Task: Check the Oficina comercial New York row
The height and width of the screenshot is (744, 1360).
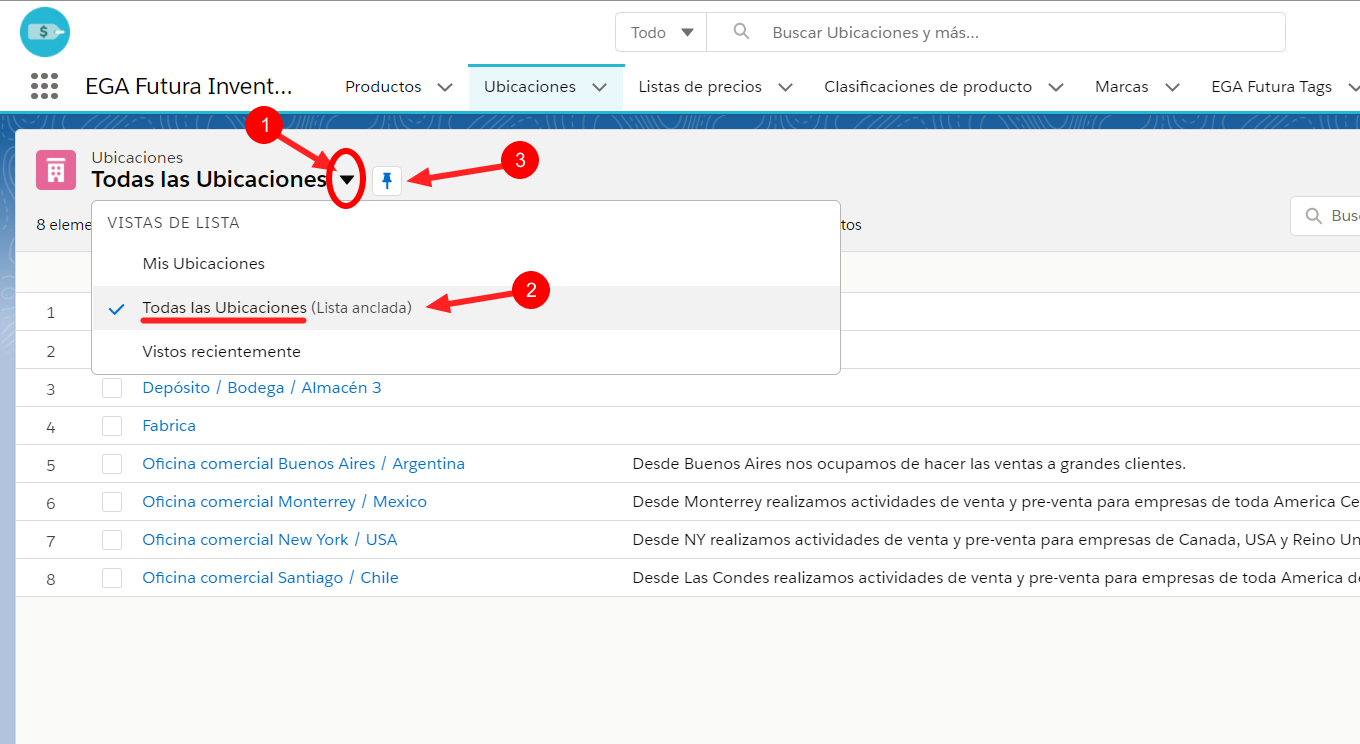Action: [112, 540]
